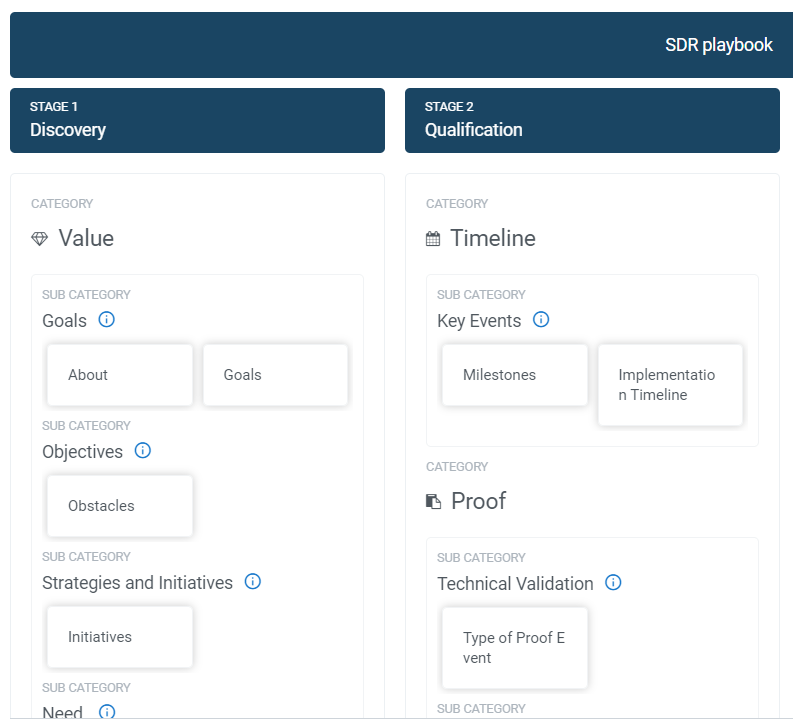Image resolution: width=793 pixels, height=719 pixels.
Task: Select the Stage 2 Qualification header
Action: click(592, 120)
